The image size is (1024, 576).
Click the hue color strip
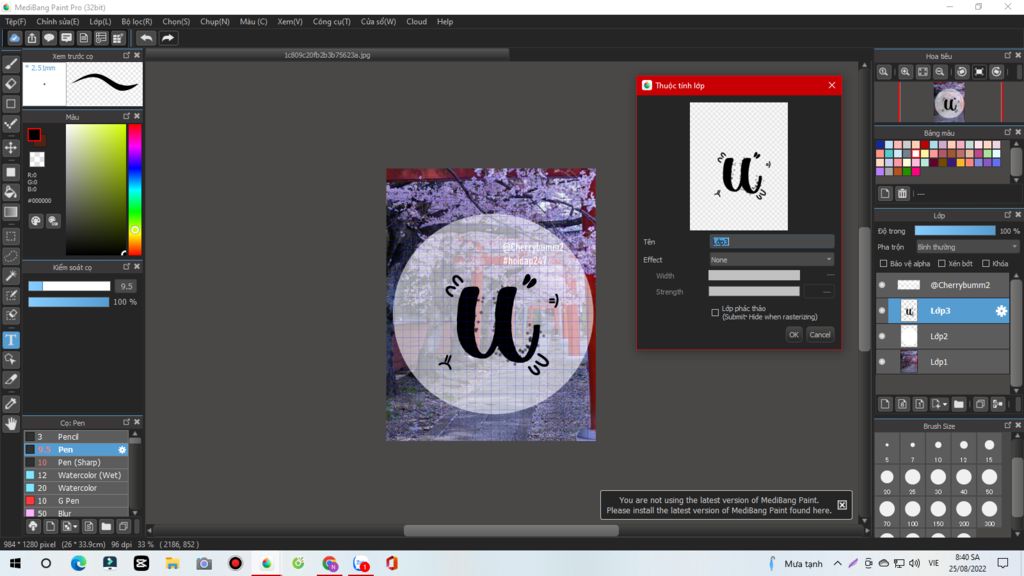tap(135, 189)
